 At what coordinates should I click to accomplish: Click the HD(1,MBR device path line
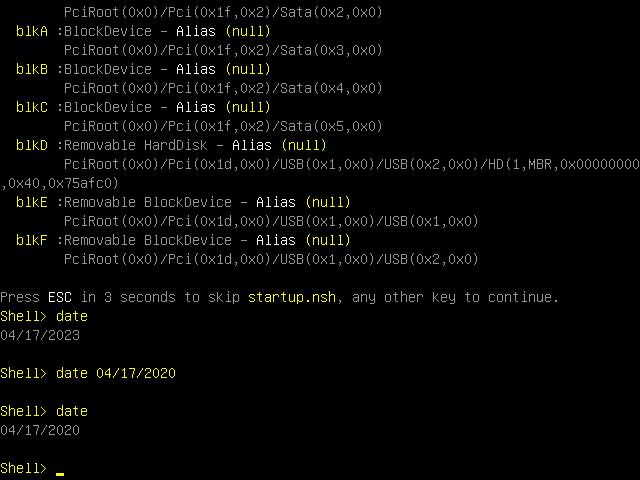352,164
